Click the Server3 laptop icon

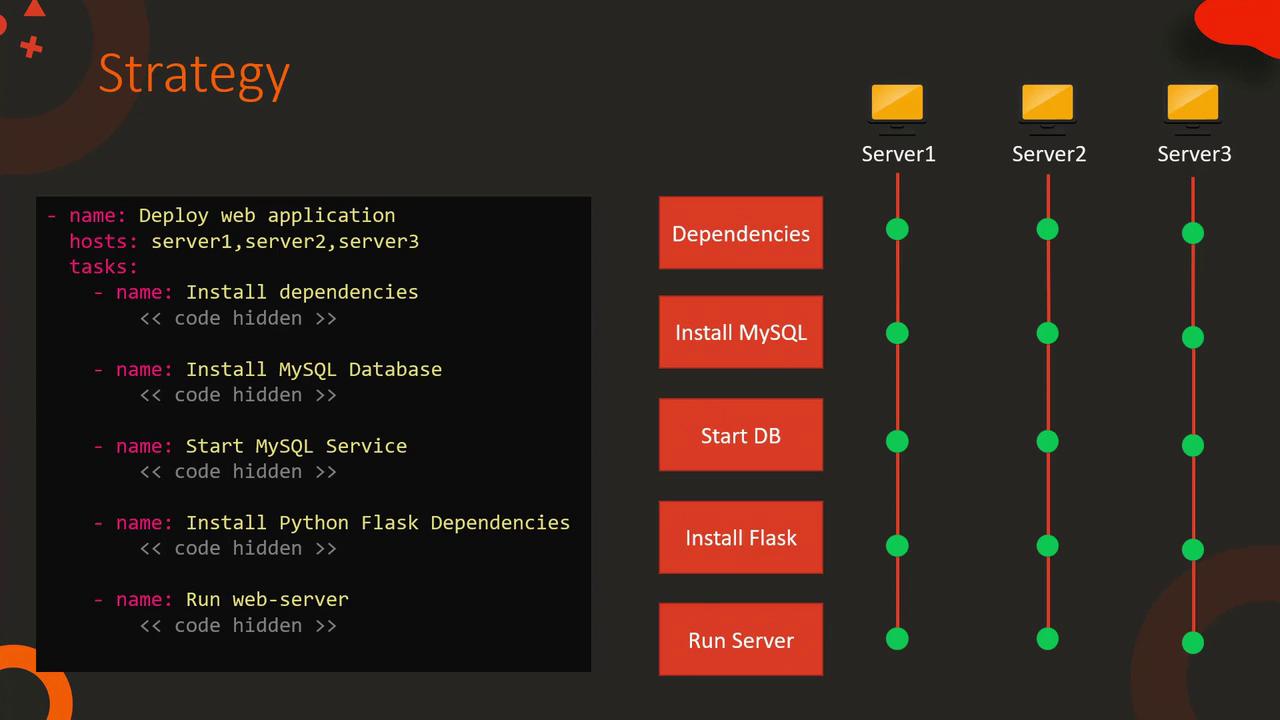(1192, 104)
